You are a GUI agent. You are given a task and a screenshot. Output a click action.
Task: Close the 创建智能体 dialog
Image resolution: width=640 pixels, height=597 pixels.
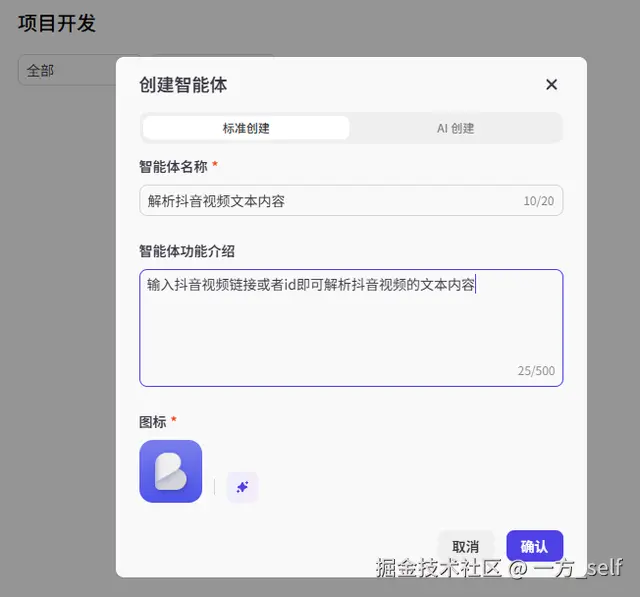pos(551,84)
